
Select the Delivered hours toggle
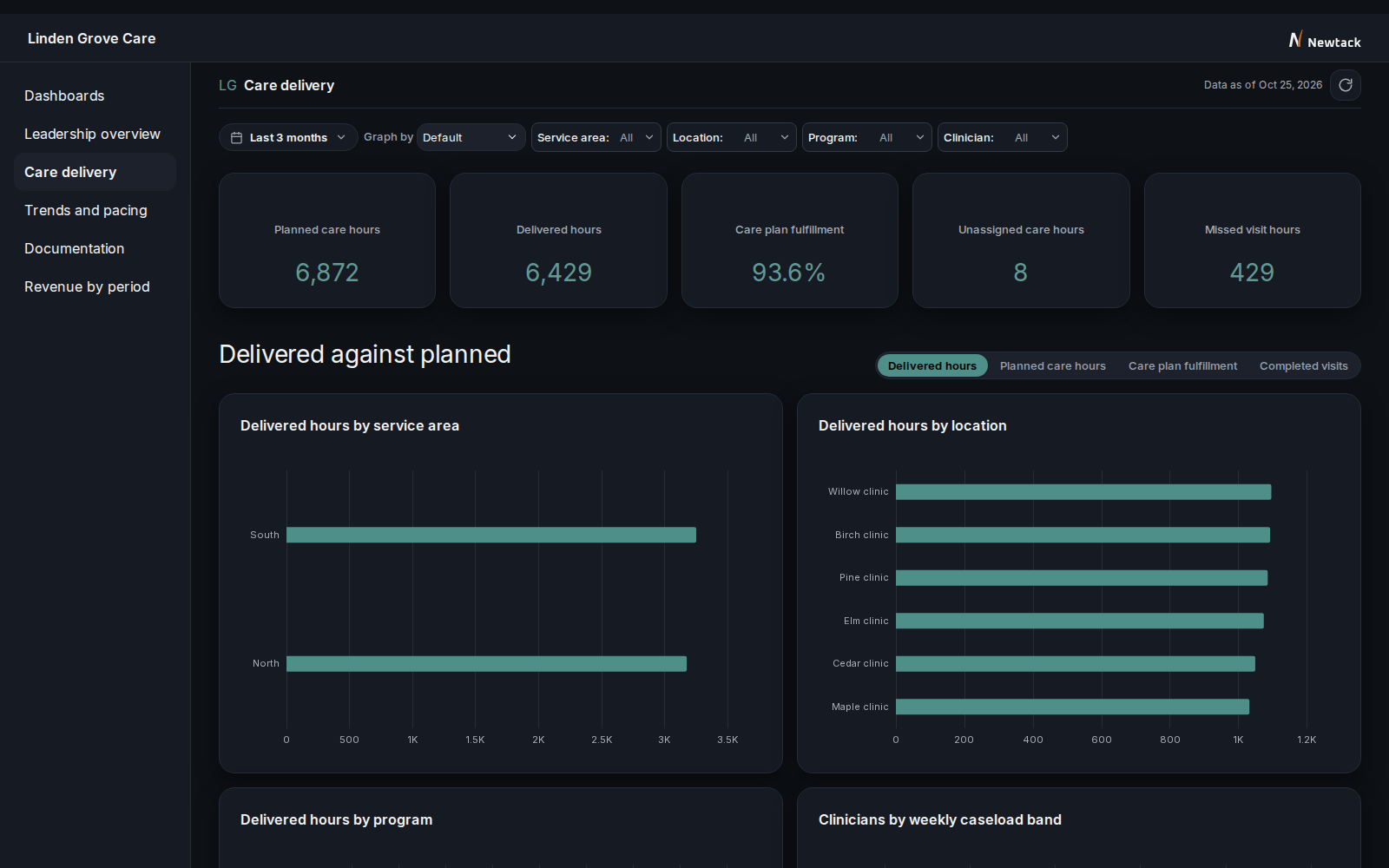coord(932,365)
